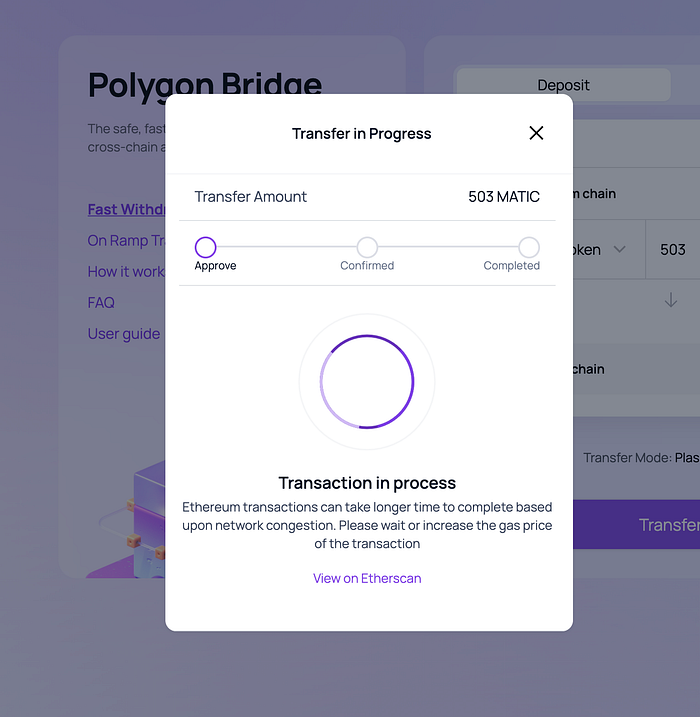Click the amount field showing 503
Viewport: 700px width, 717px height.
coord(673,250)
